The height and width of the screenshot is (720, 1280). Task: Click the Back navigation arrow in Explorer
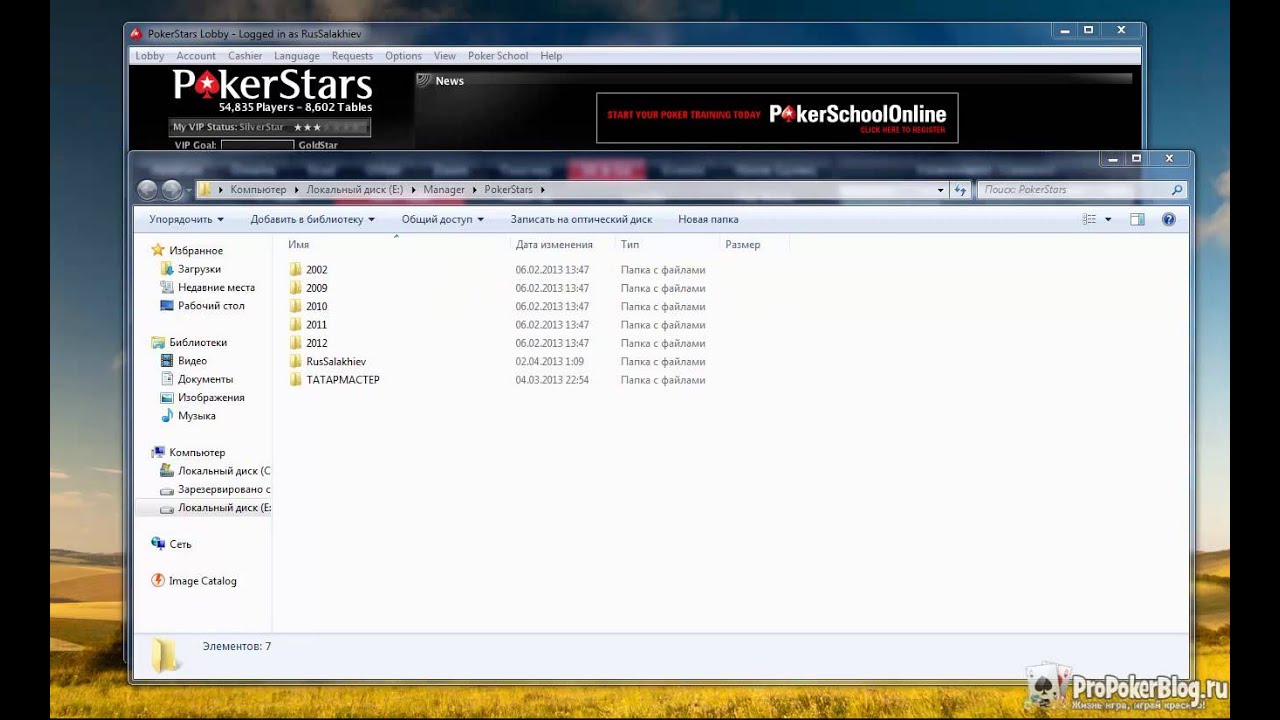[x=147, y=190]
